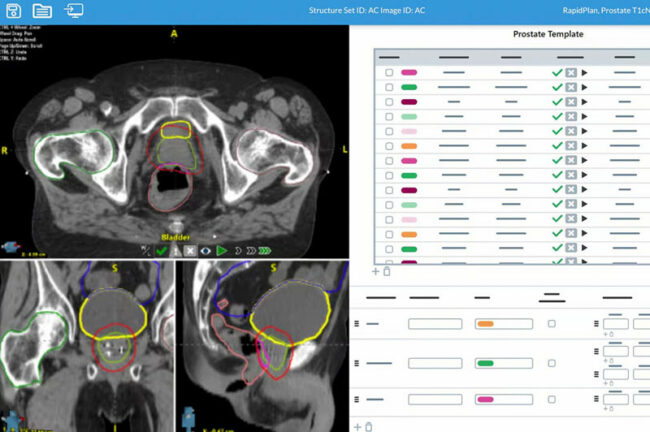Open the folder icon in header
Image resolution: width=650 pixels, height=432 pixels.
[x=42, y=10]
